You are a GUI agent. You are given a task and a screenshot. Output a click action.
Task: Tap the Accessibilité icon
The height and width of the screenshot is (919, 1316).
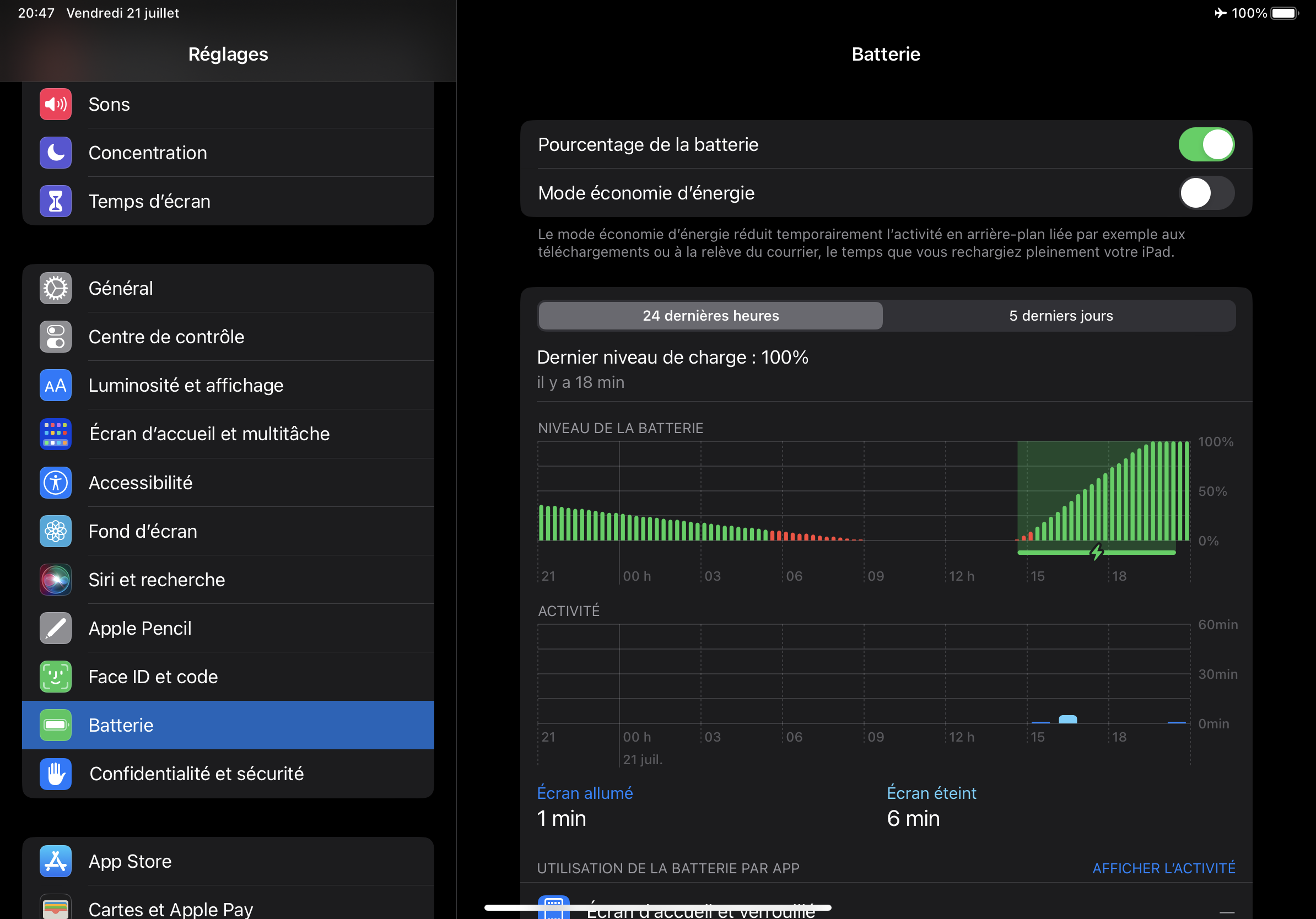pos(56,483)
